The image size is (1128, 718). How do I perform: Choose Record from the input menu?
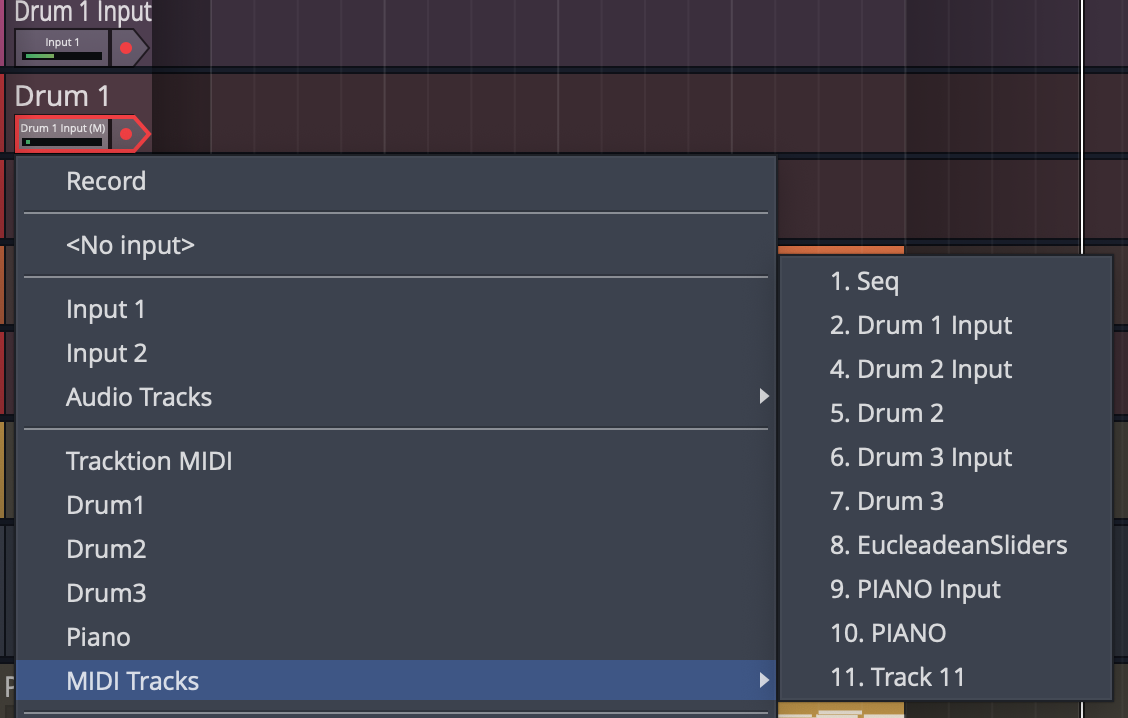click(106, 181)
